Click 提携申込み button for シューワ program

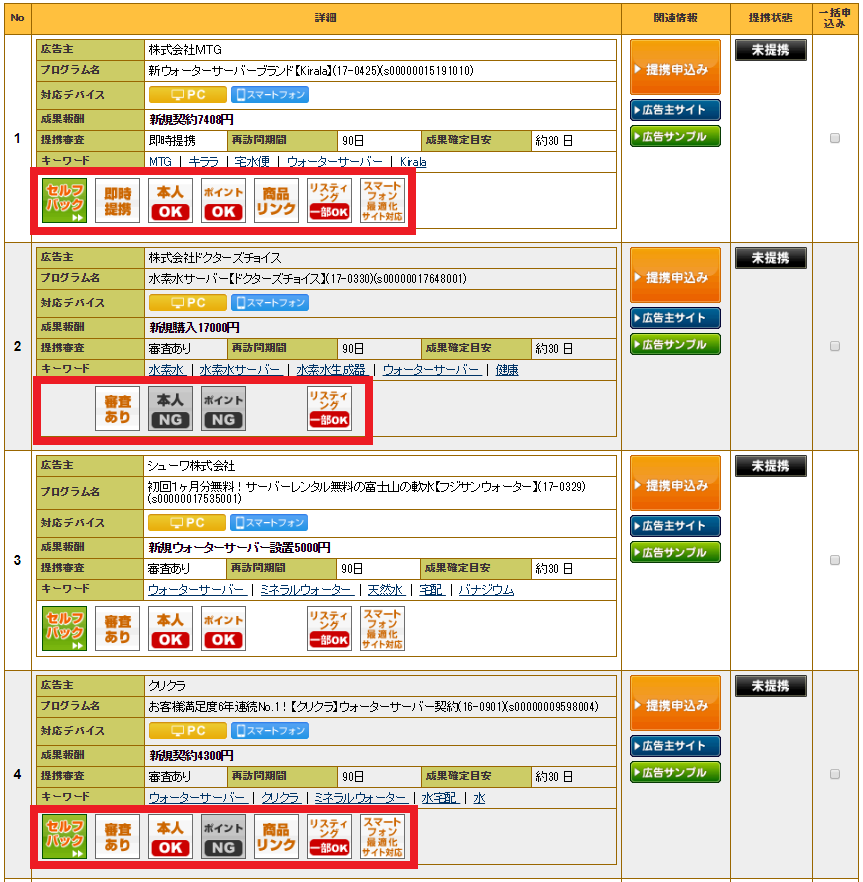pyautogui.click(x=675, y=484)
